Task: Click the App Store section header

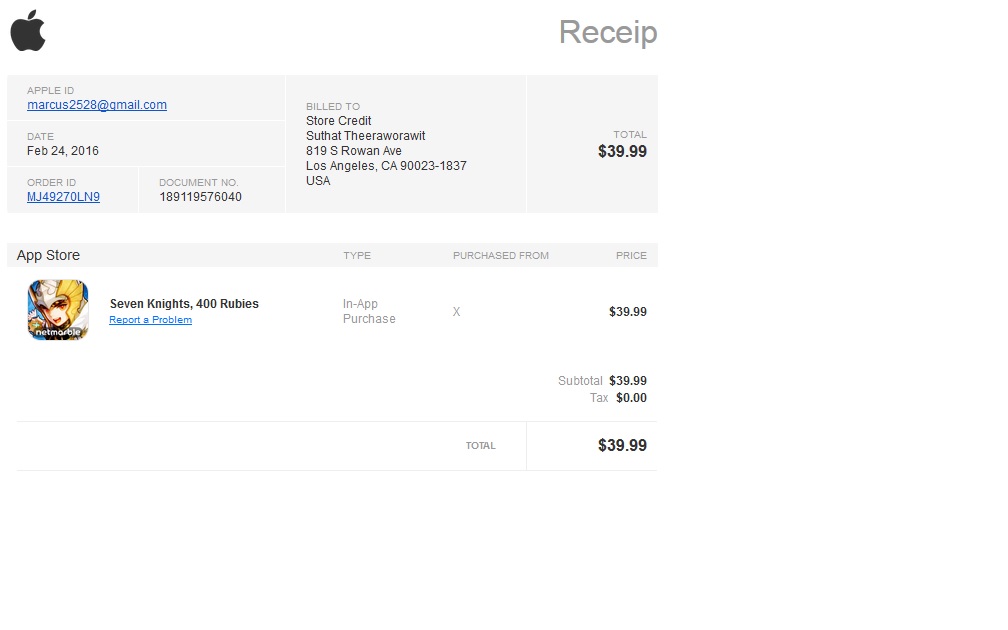Action: pos(48,255)
